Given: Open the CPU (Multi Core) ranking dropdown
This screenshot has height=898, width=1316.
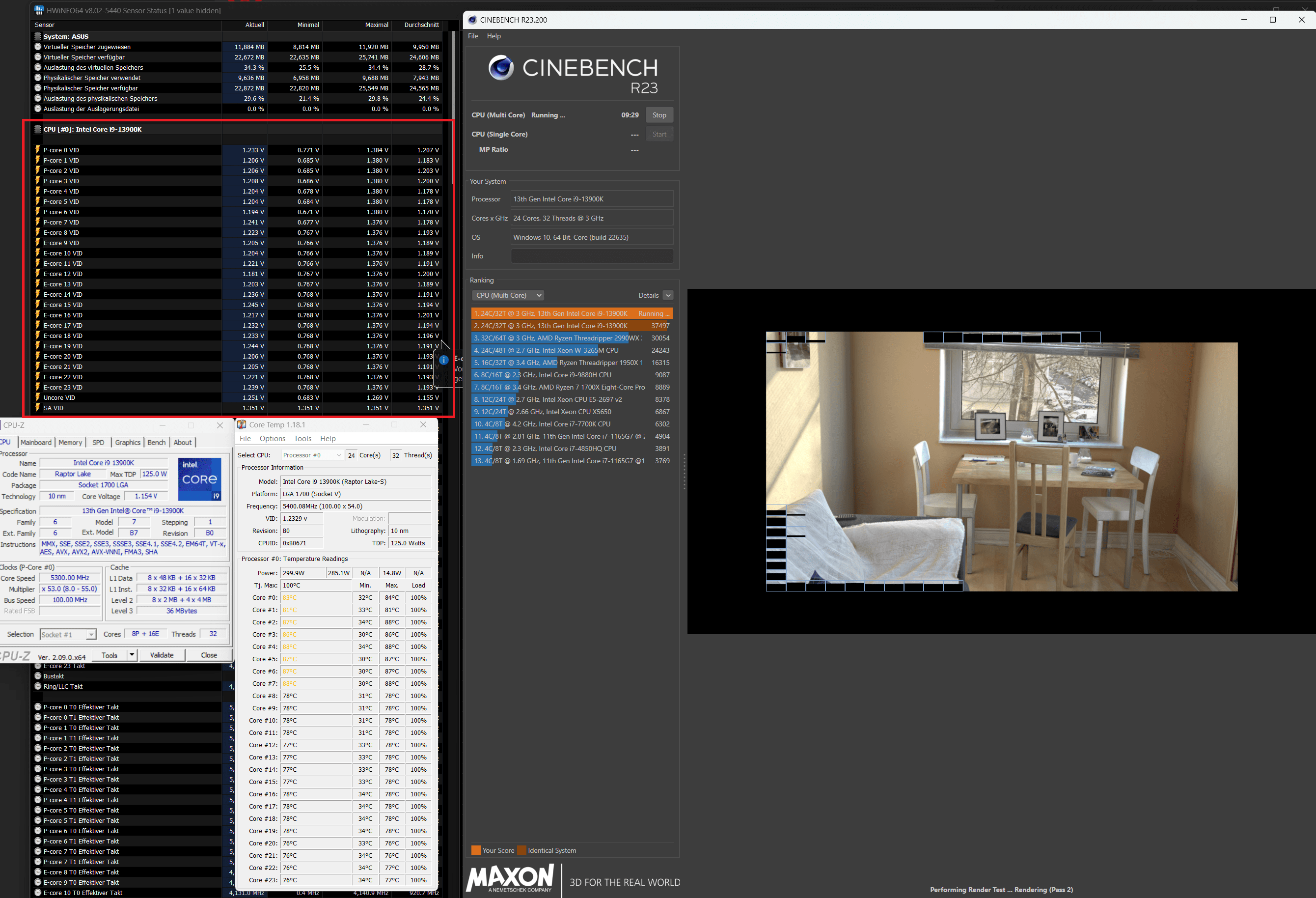Looking at the screenshot, I should tap(508, 295).
